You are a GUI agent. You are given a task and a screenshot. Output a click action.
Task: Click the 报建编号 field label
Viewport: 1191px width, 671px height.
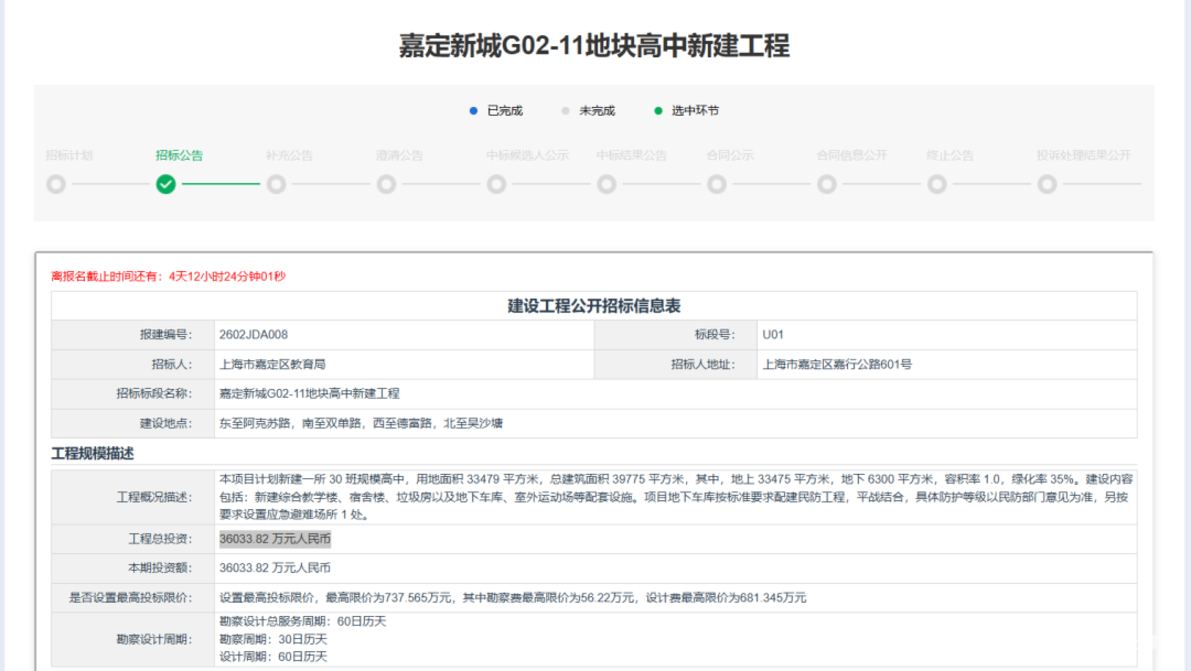coord(166,334)
